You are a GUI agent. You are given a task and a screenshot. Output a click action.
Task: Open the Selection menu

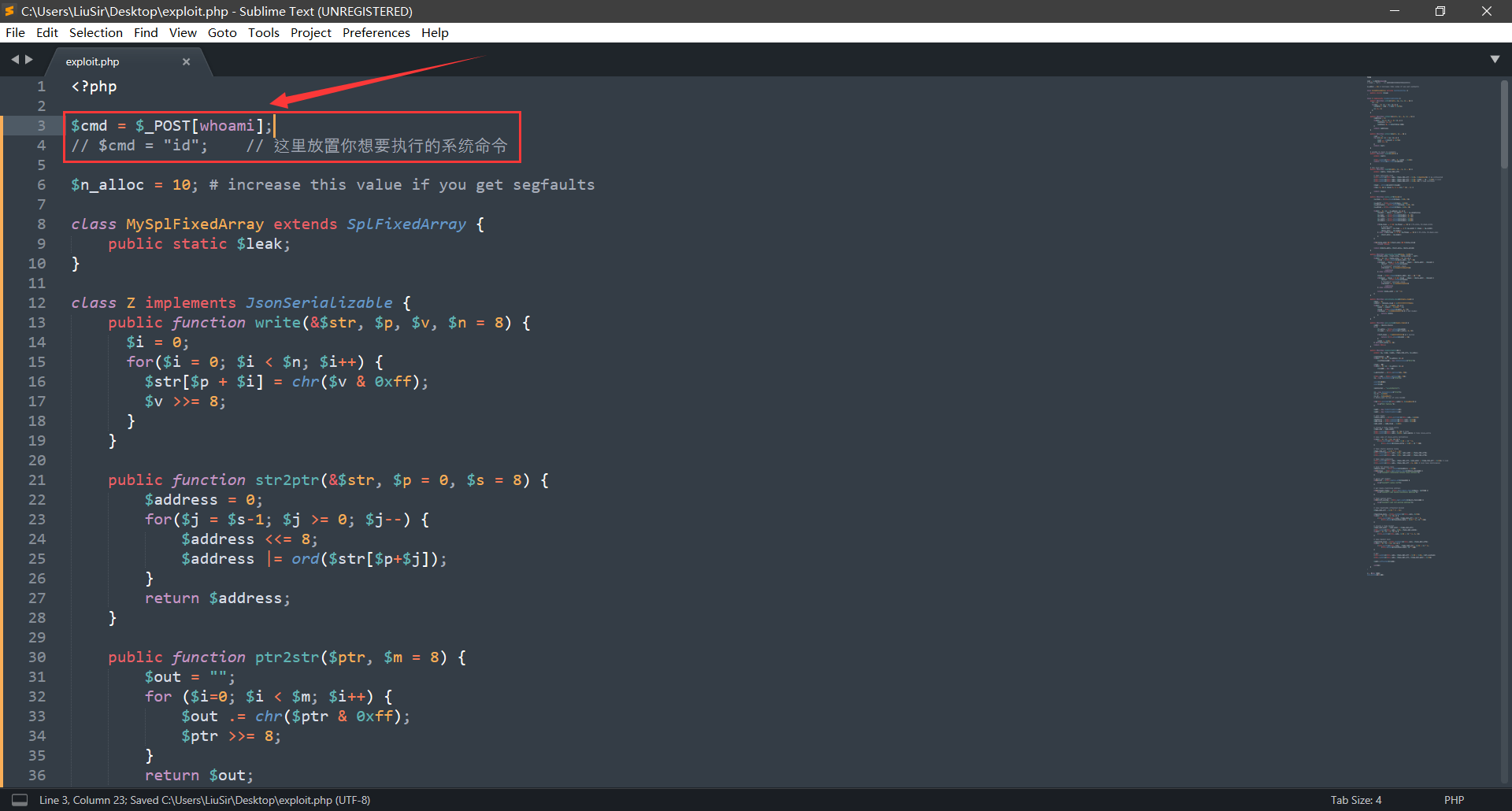click(96, 32)
